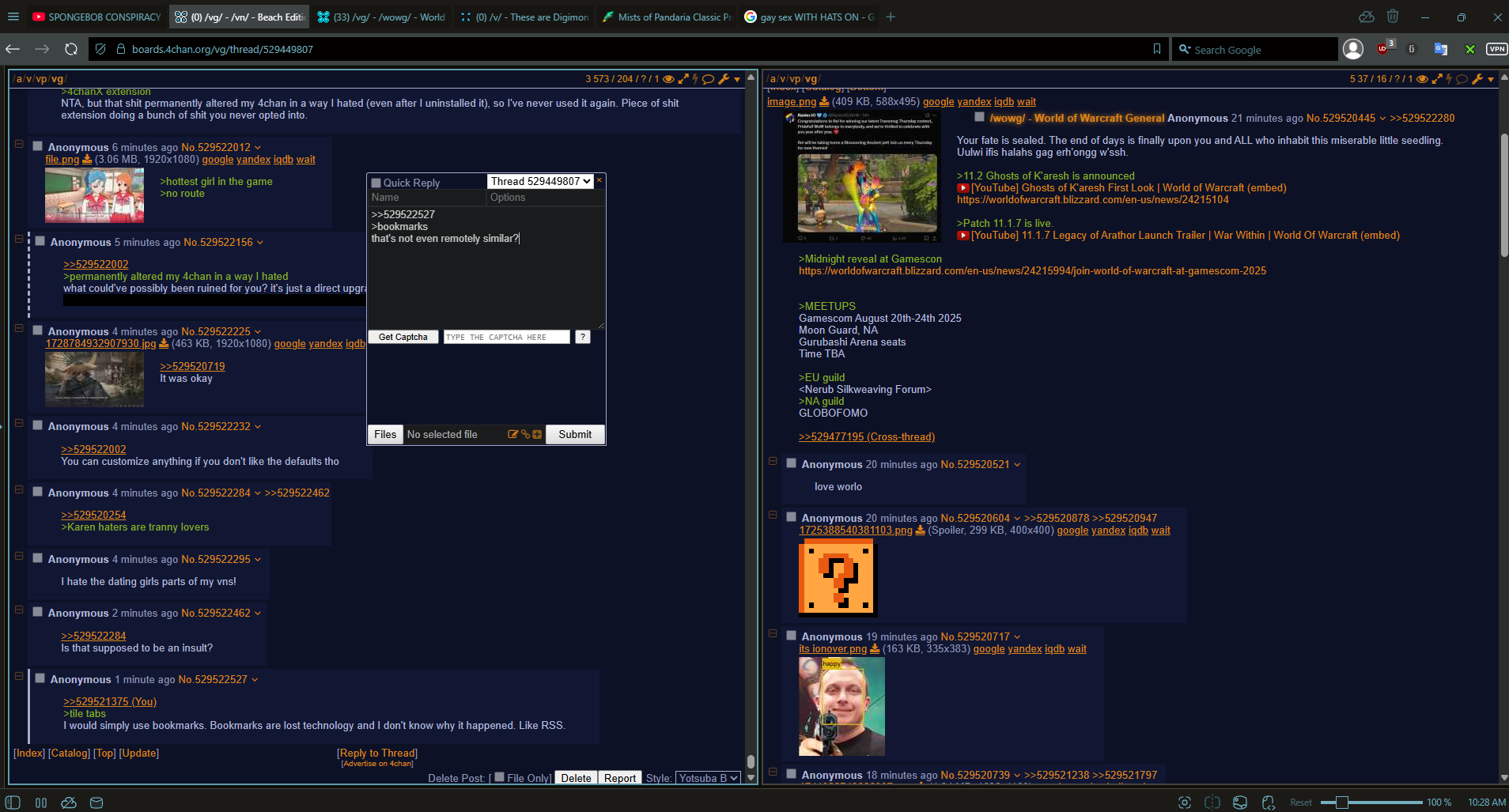The image size is (1509, 812).
Task: Select checkbox for post No.529520717
Action: click(x=791, y=635)
